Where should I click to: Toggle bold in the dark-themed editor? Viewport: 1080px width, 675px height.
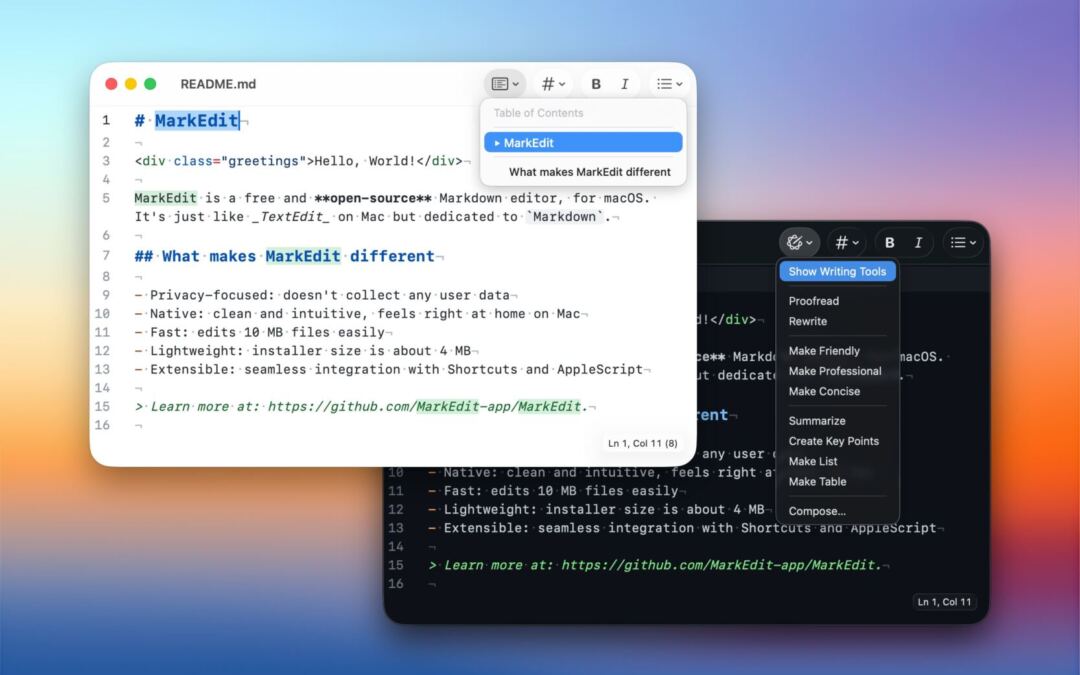889,242
